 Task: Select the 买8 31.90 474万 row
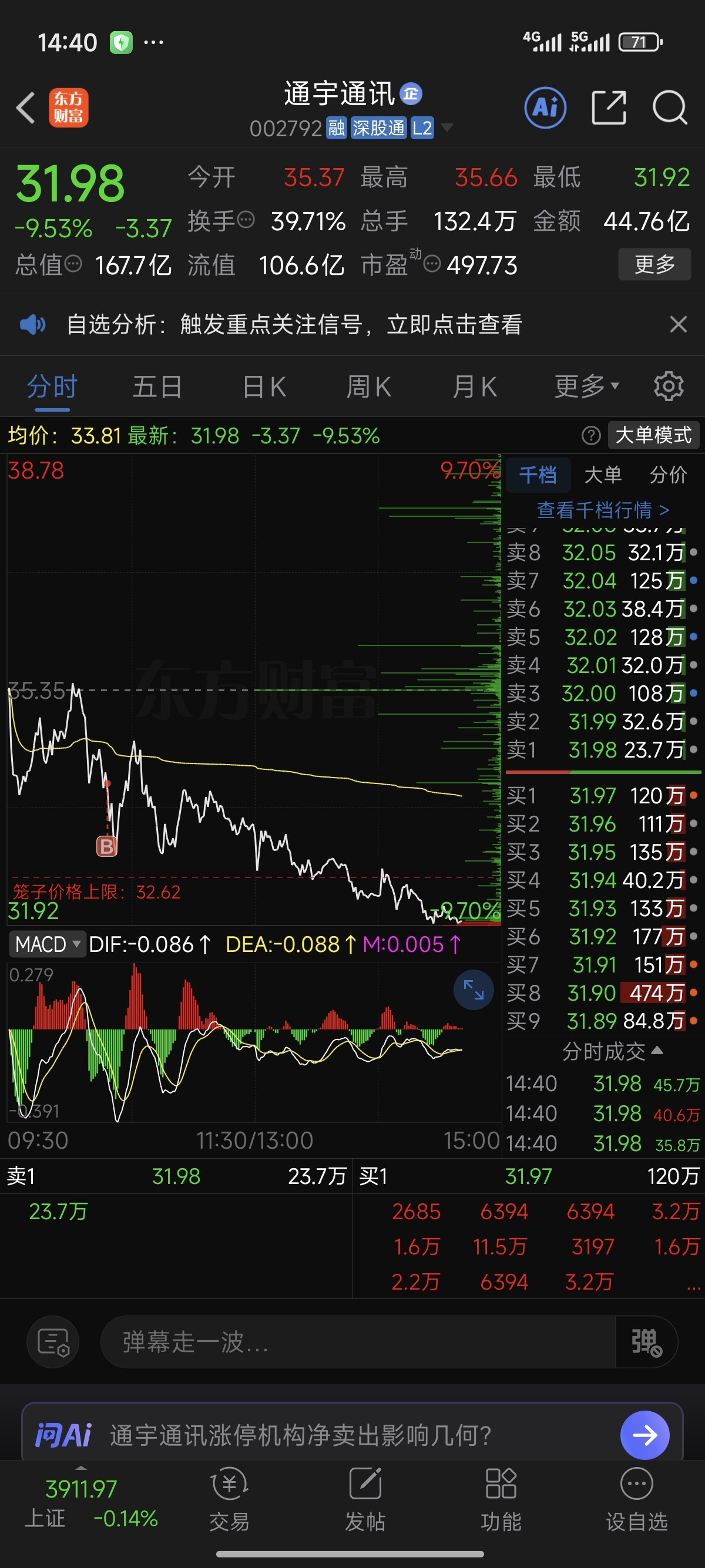point(602,993)
